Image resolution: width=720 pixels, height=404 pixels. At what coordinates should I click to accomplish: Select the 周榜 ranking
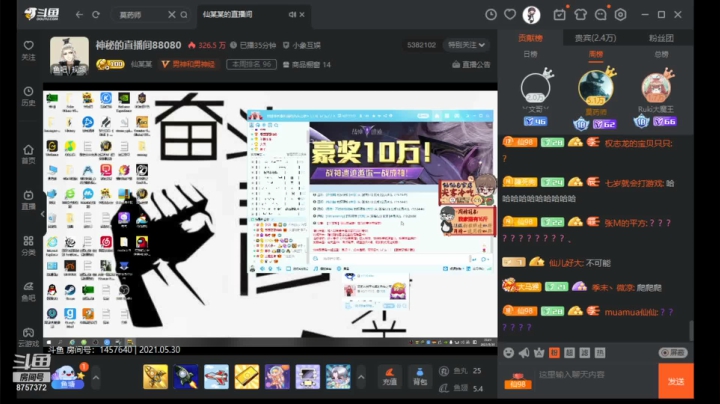[x=596, y=54]
